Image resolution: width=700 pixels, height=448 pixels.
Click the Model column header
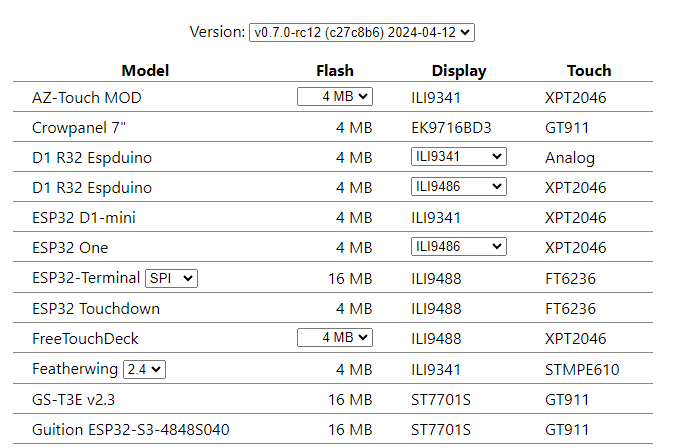coord(145,71)
